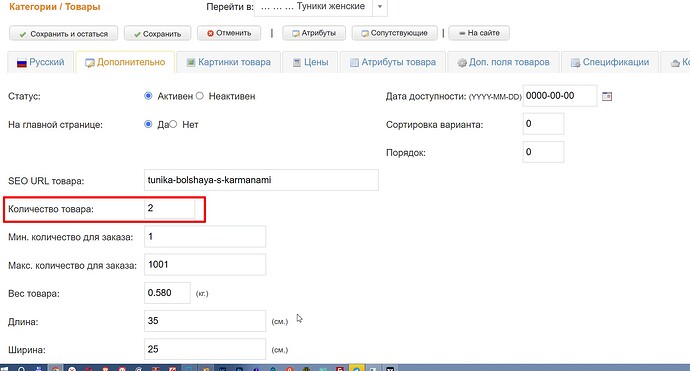Select the Активен status radio button

pos(148,96)
